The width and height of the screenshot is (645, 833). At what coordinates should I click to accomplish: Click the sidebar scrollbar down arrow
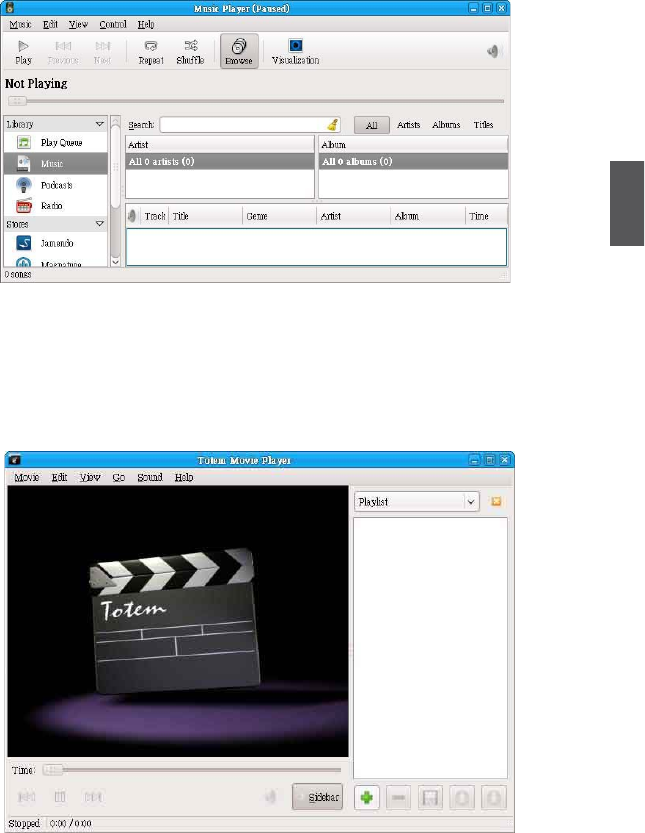tap(115, 261)
